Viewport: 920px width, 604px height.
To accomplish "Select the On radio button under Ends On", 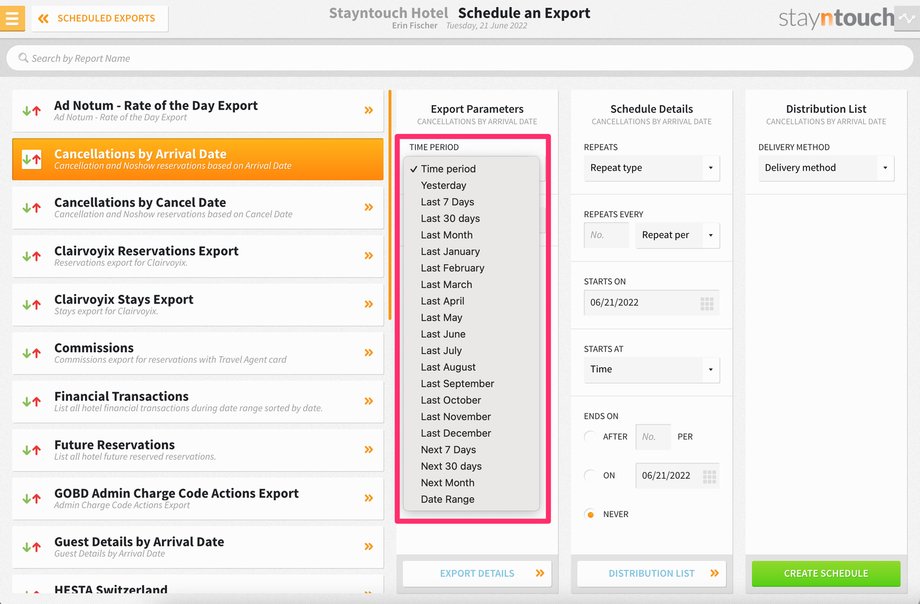I will point(590,475).
